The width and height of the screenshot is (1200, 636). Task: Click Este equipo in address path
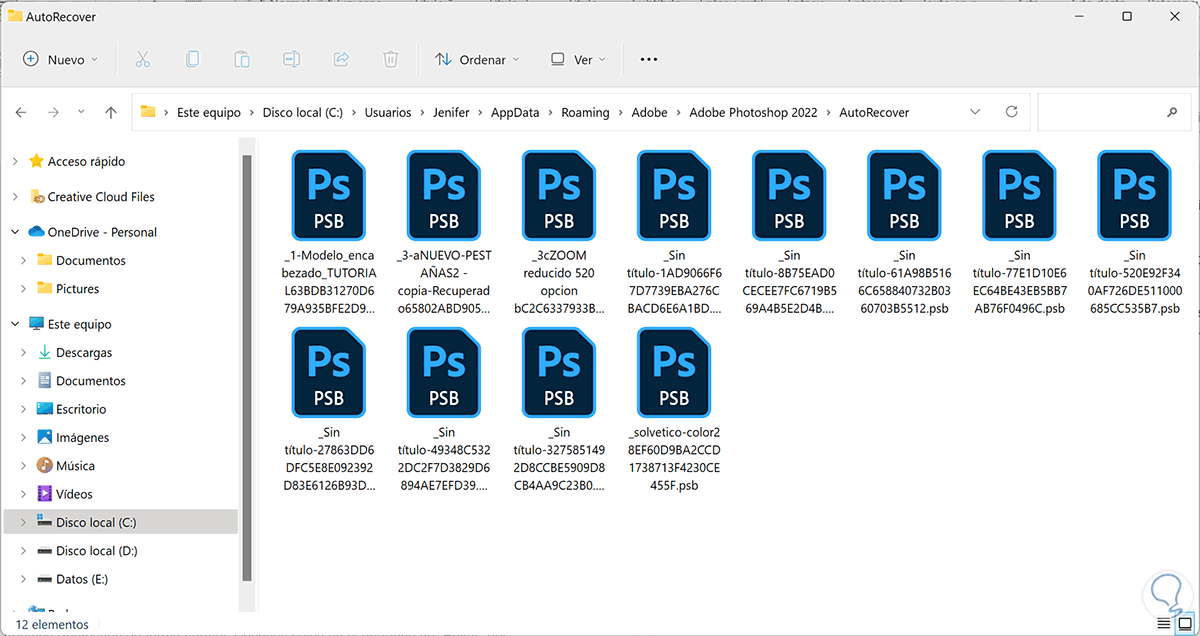point(209,113)
